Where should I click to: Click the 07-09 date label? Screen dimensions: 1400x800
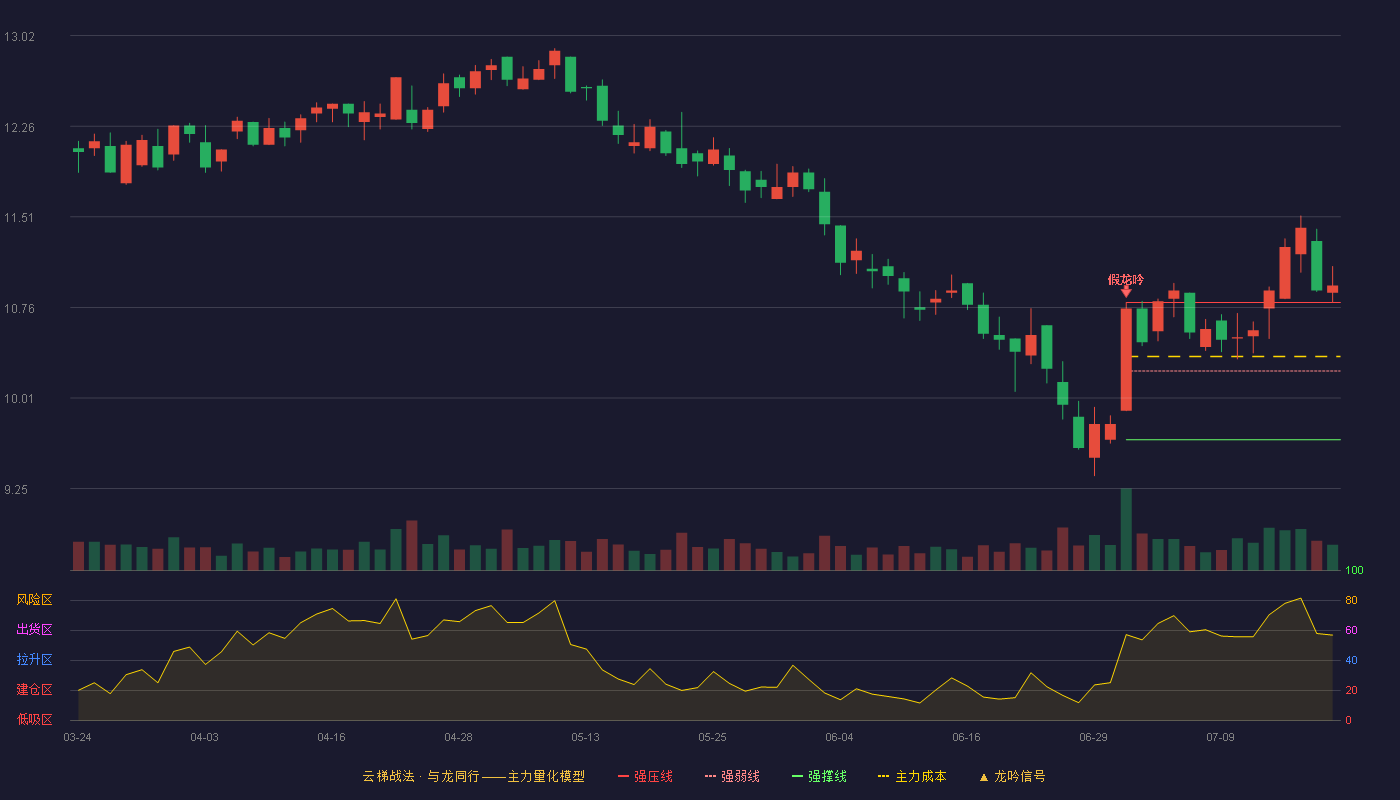1220,737
